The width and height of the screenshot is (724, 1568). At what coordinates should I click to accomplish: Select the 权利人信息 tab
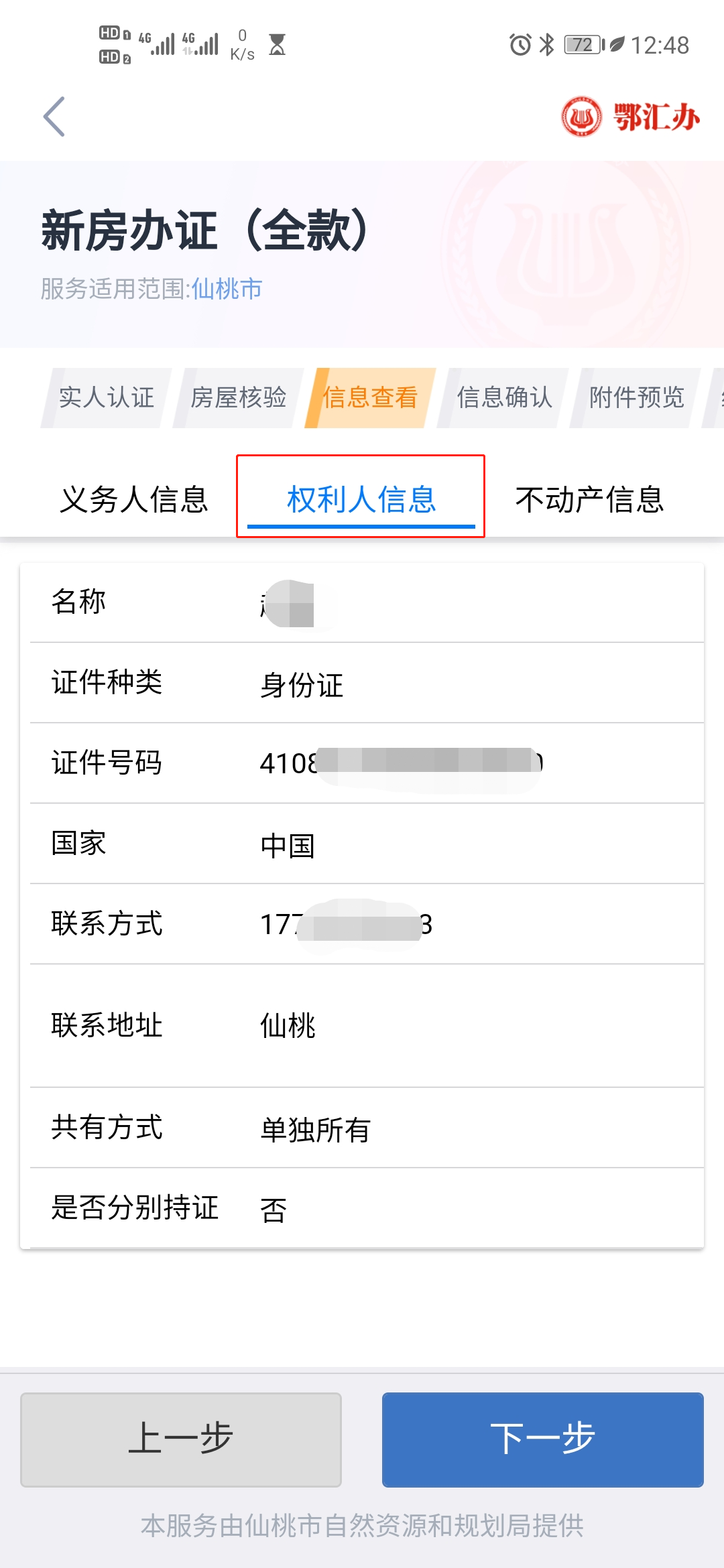tap(361, 500)
